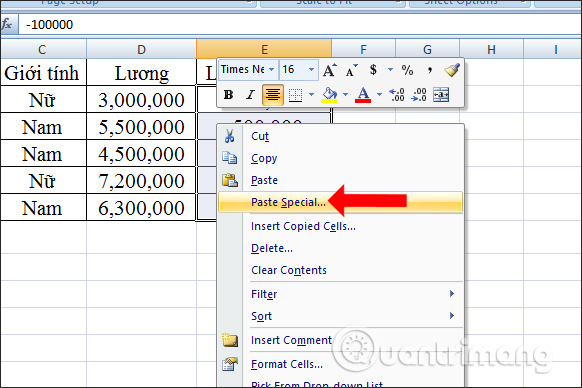Select cell with 5,500,000
The width and height of the screenshot is (582, 388).
(141, 127)
